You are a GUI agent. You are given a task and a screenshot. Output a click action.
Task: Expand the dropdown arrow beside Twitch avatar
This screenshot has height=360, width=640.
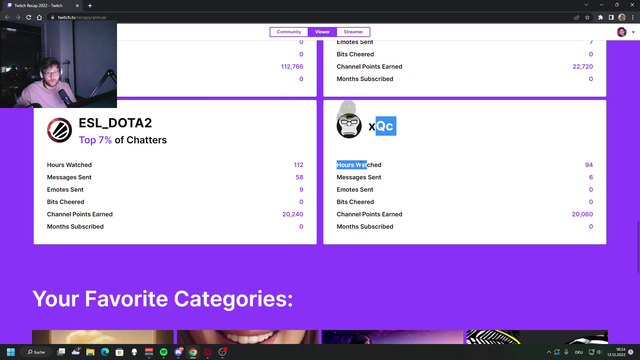[x=633, y=32]
